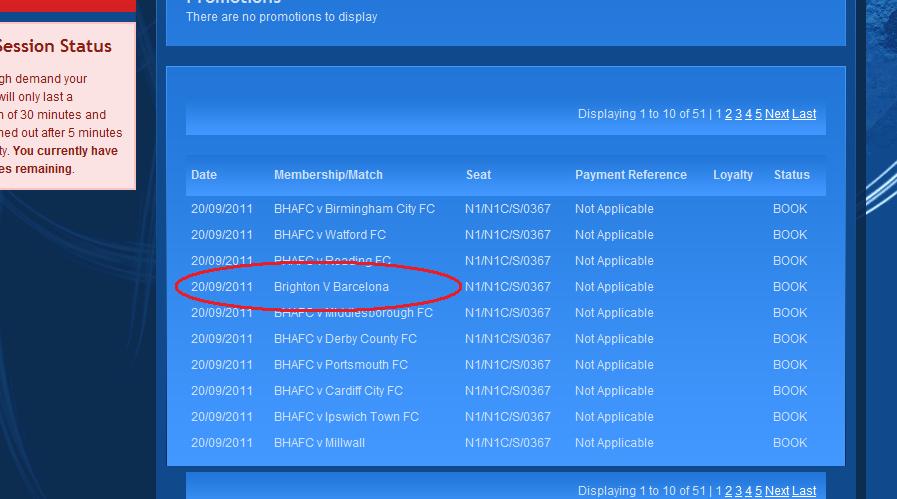Select the BHAFC v Ipswich Town FC match
The height and width of the screenshot is (499, 897).
(x=346, y=417)
